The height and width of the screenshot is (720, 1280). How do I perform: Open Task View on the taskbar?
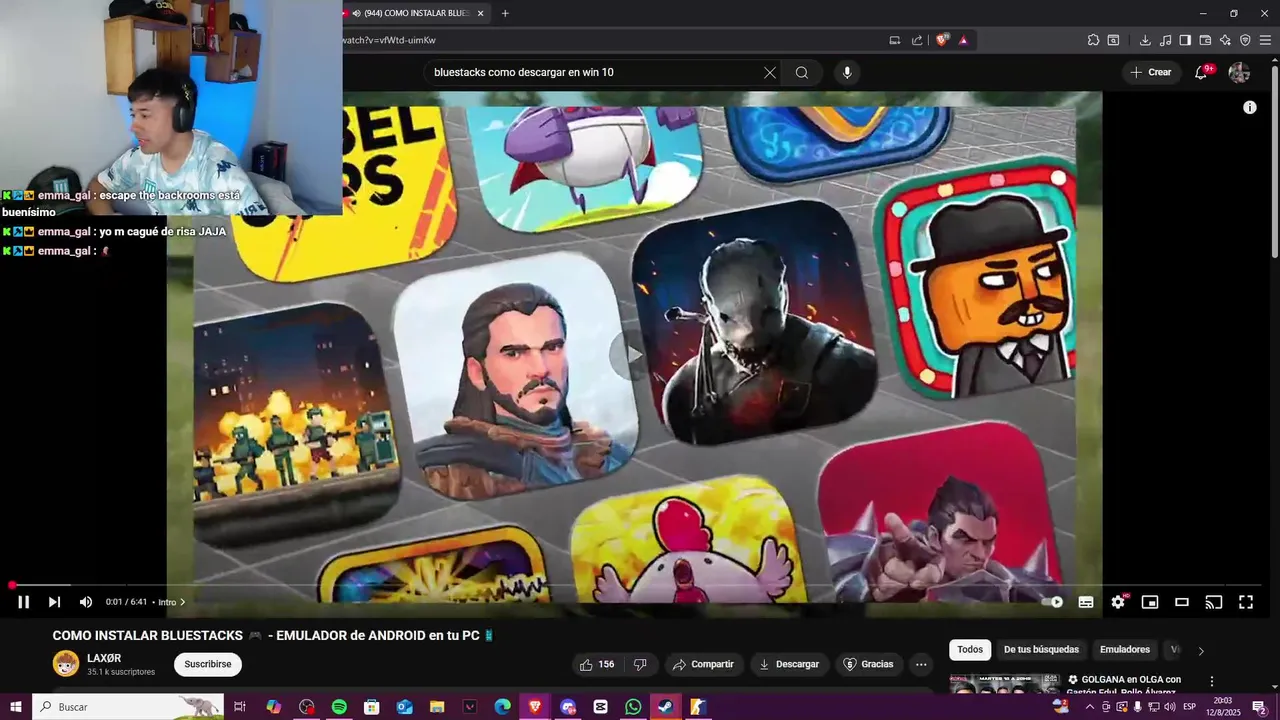tap(240, 707)
